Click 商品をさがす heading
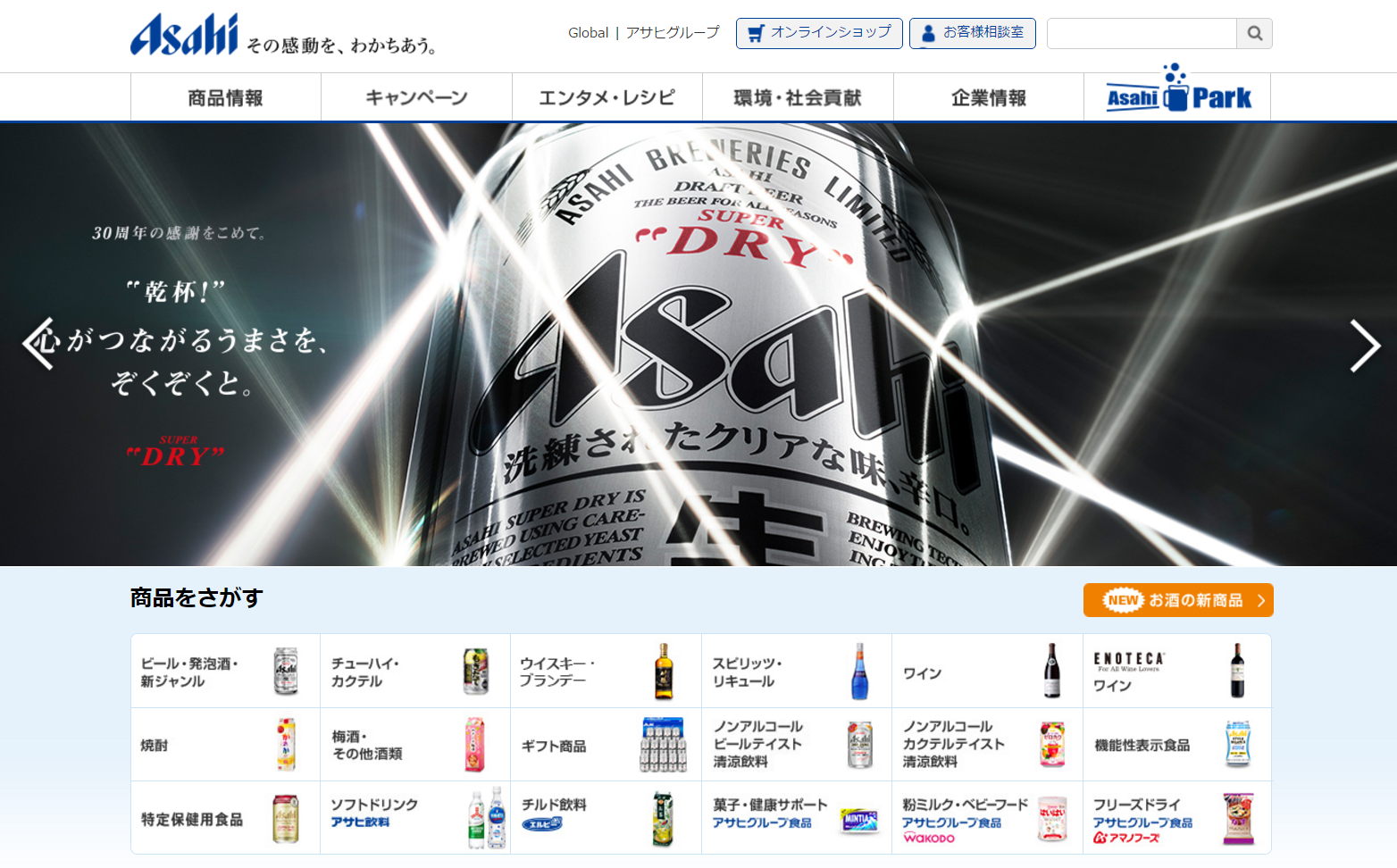The height and width of the screenshot is (868, 1397). coord(197,597)
